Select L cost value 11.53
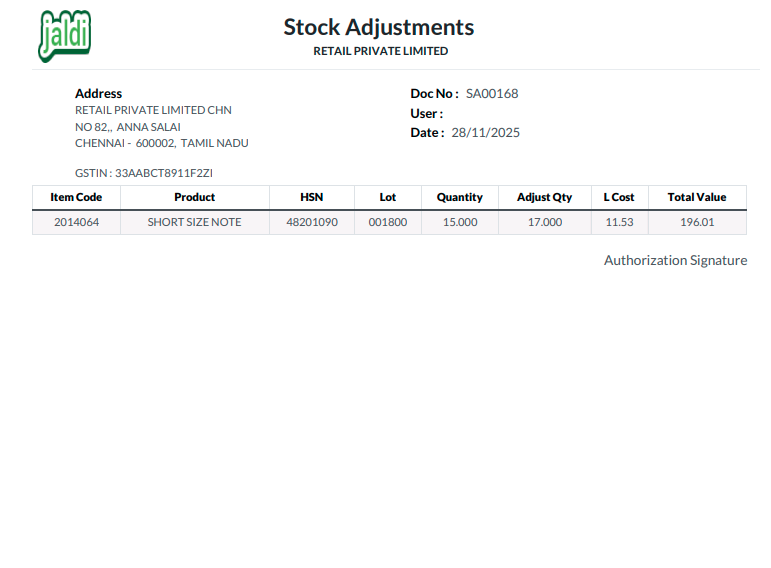 [x=619, y=222]
